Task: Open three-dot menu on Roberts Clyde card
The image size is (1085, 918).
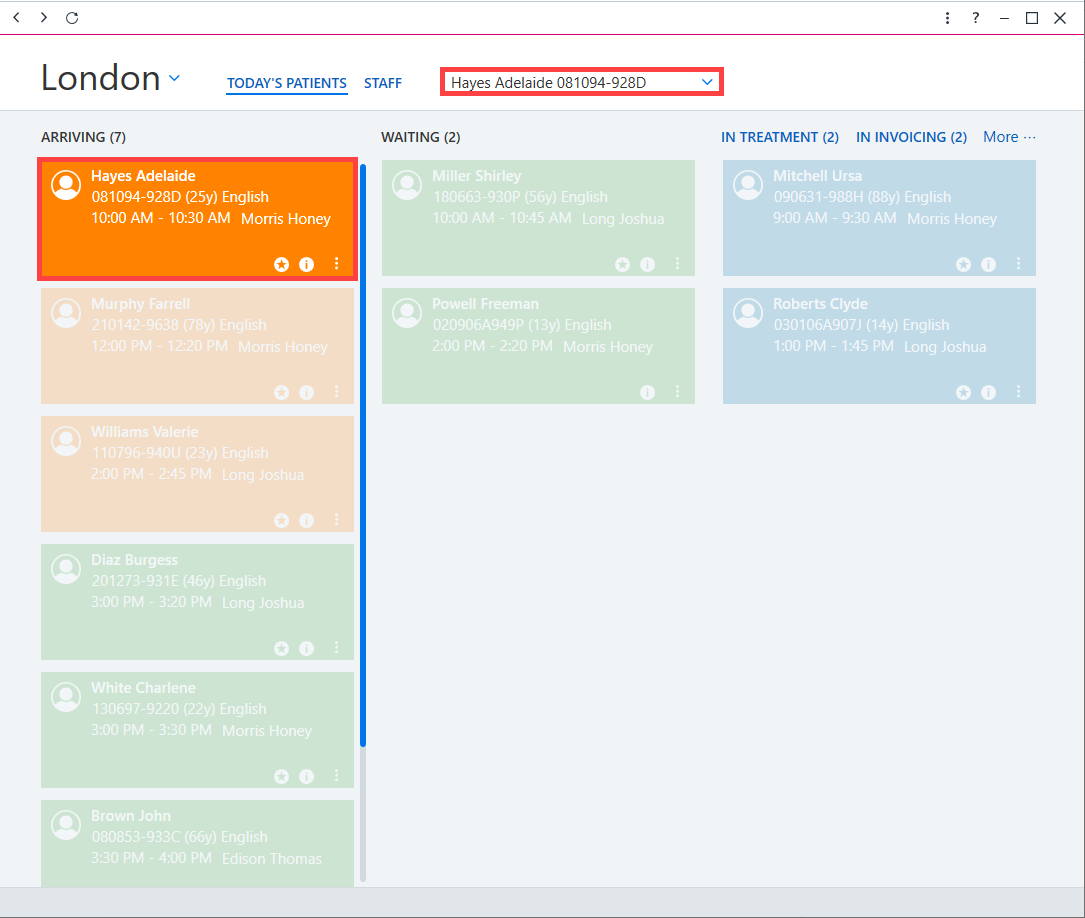Action: click(1019, 392)
